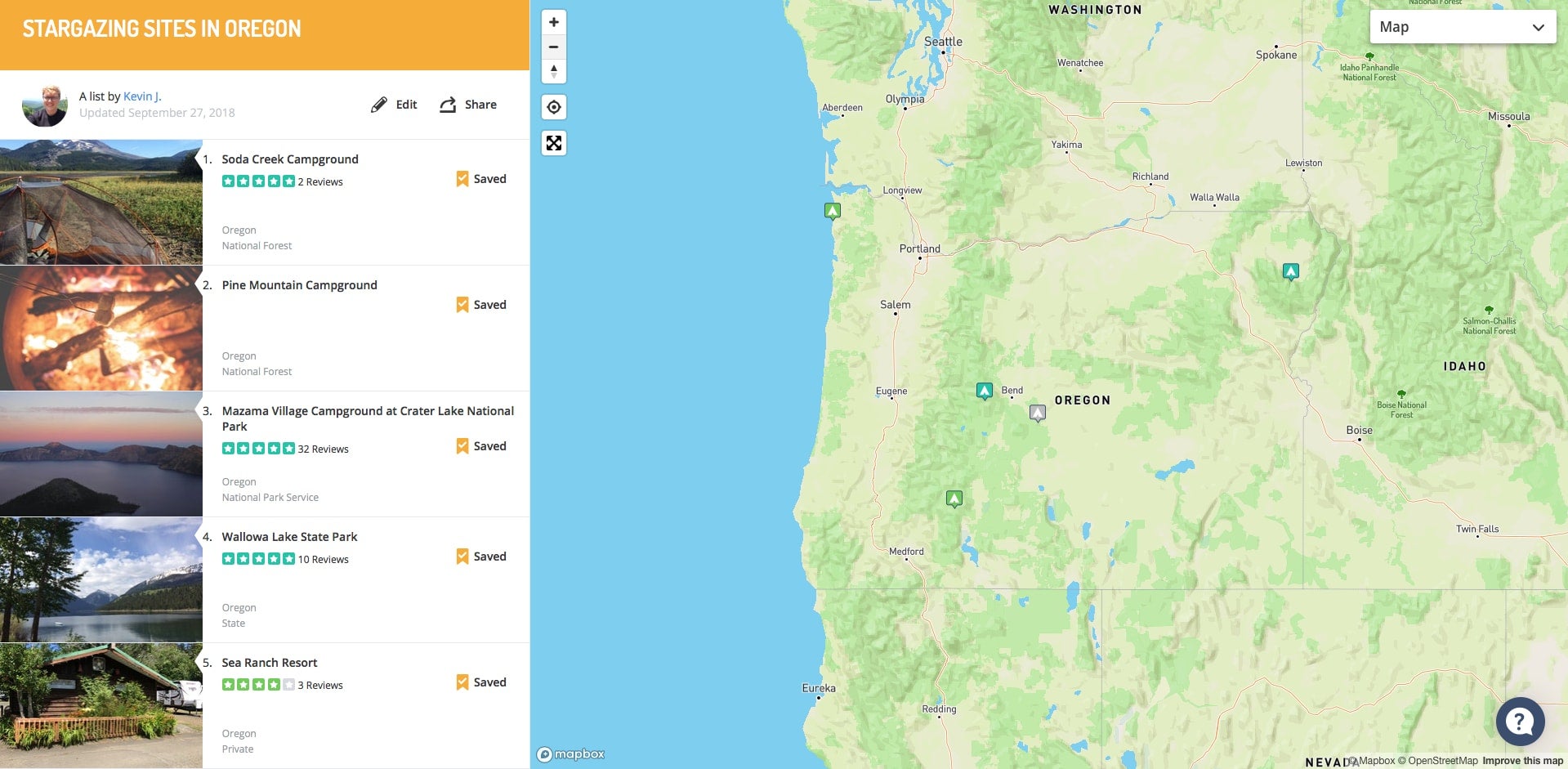
Task: Click Improve this map link
Action: tap(1522, 761)
